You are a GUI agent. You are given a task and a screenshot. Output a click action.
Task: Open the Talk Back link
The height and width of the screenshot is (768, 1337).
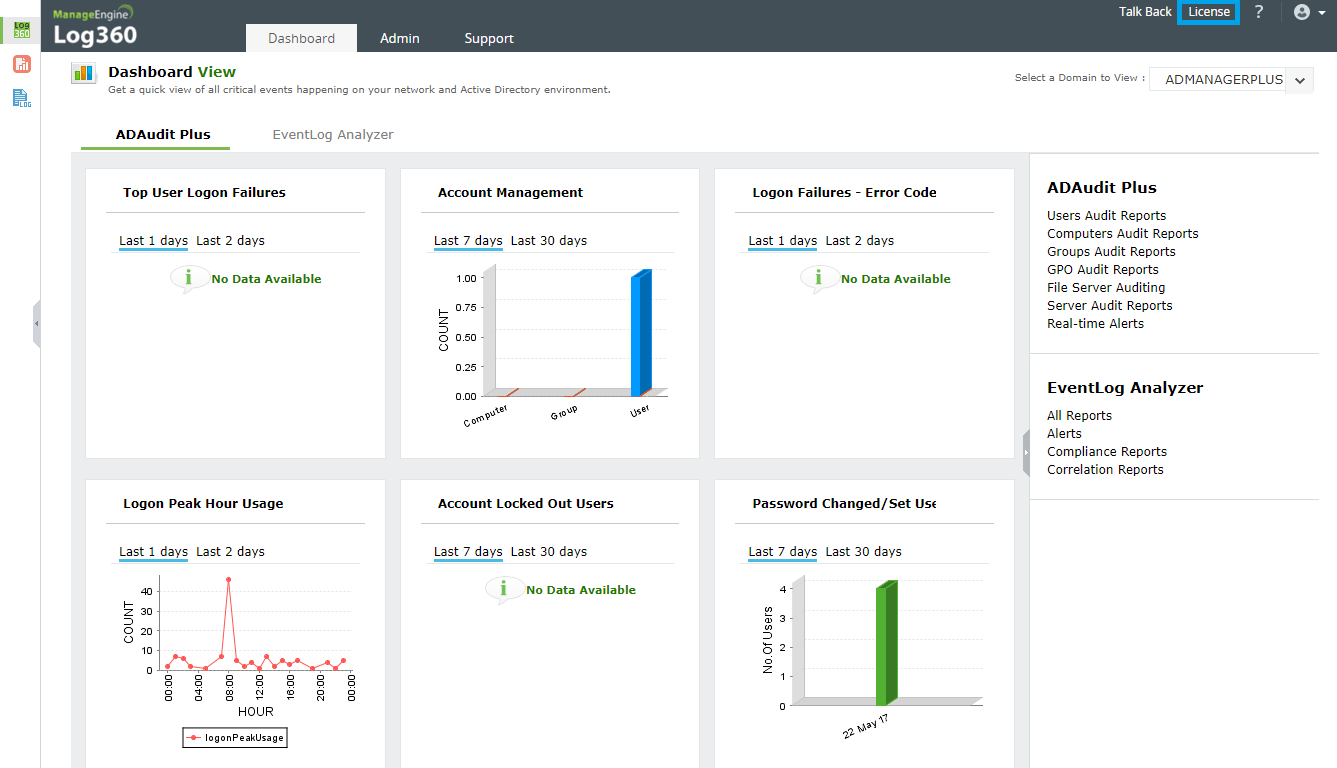(x=1145, y=12)
